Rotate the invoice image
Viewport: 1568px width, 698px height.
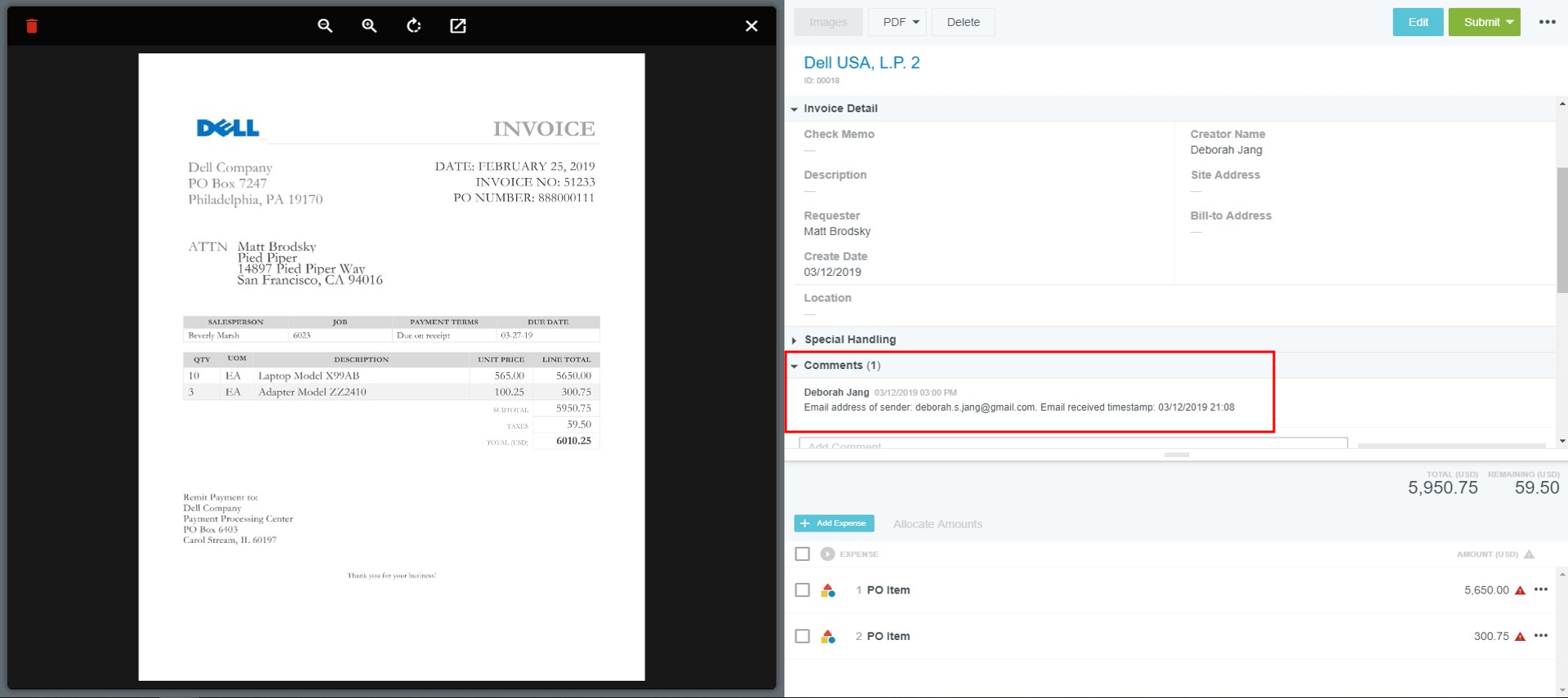pyautogui.click(x=414, y=26)
